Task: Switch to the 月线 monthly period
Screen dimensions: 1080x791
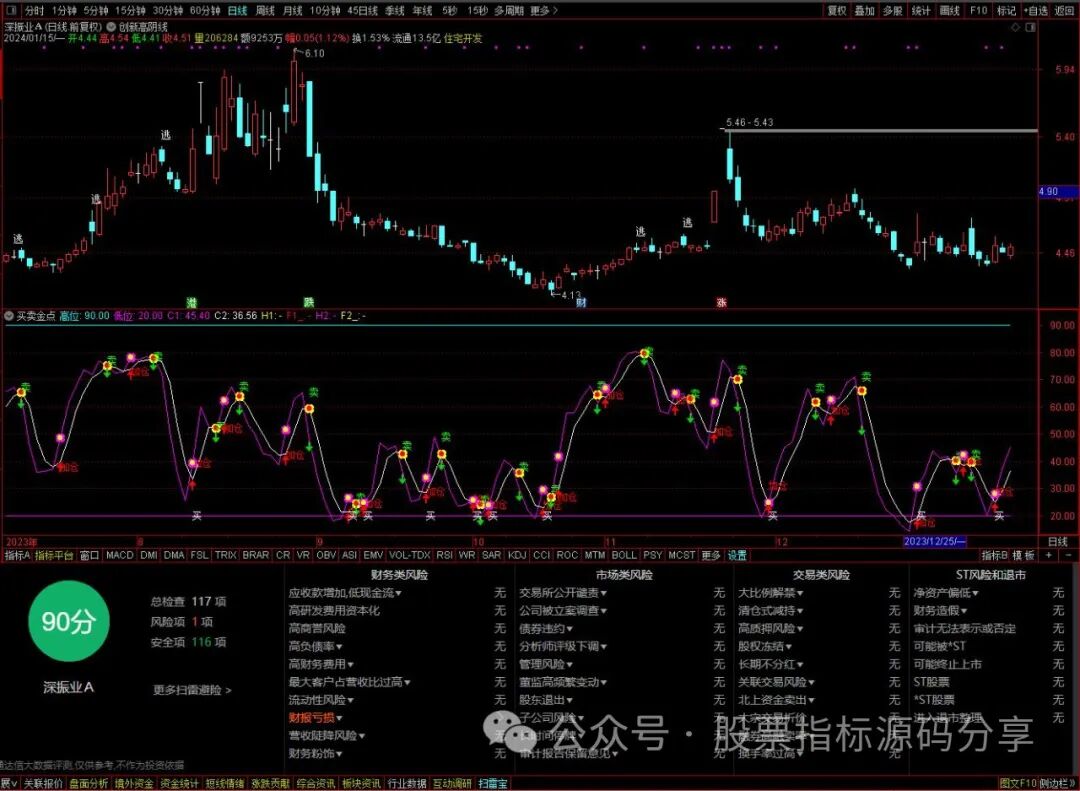Action: (x=293, y=10)
